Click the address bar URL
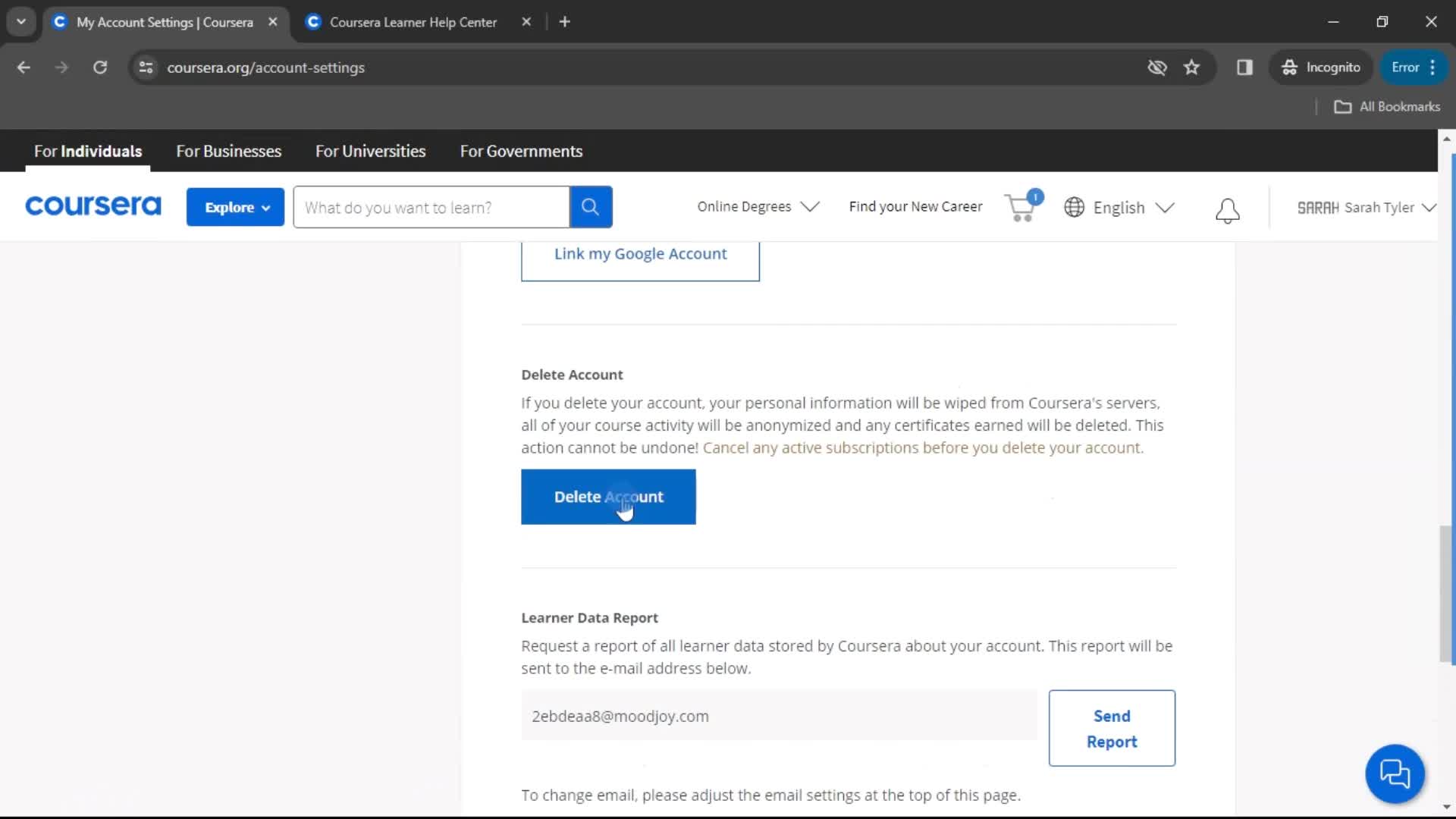 [265, 67]
